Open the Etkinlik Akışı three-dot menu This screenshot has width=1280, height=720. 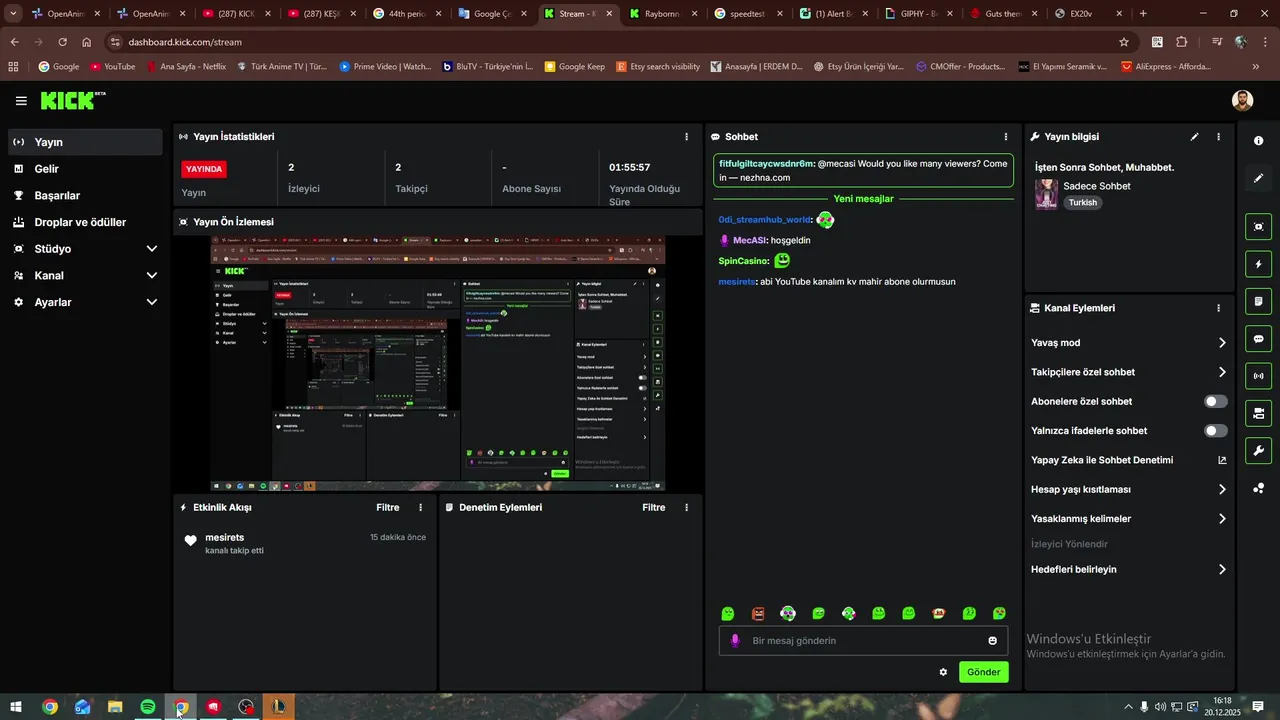pyautogui.click(x=420, y=508)
